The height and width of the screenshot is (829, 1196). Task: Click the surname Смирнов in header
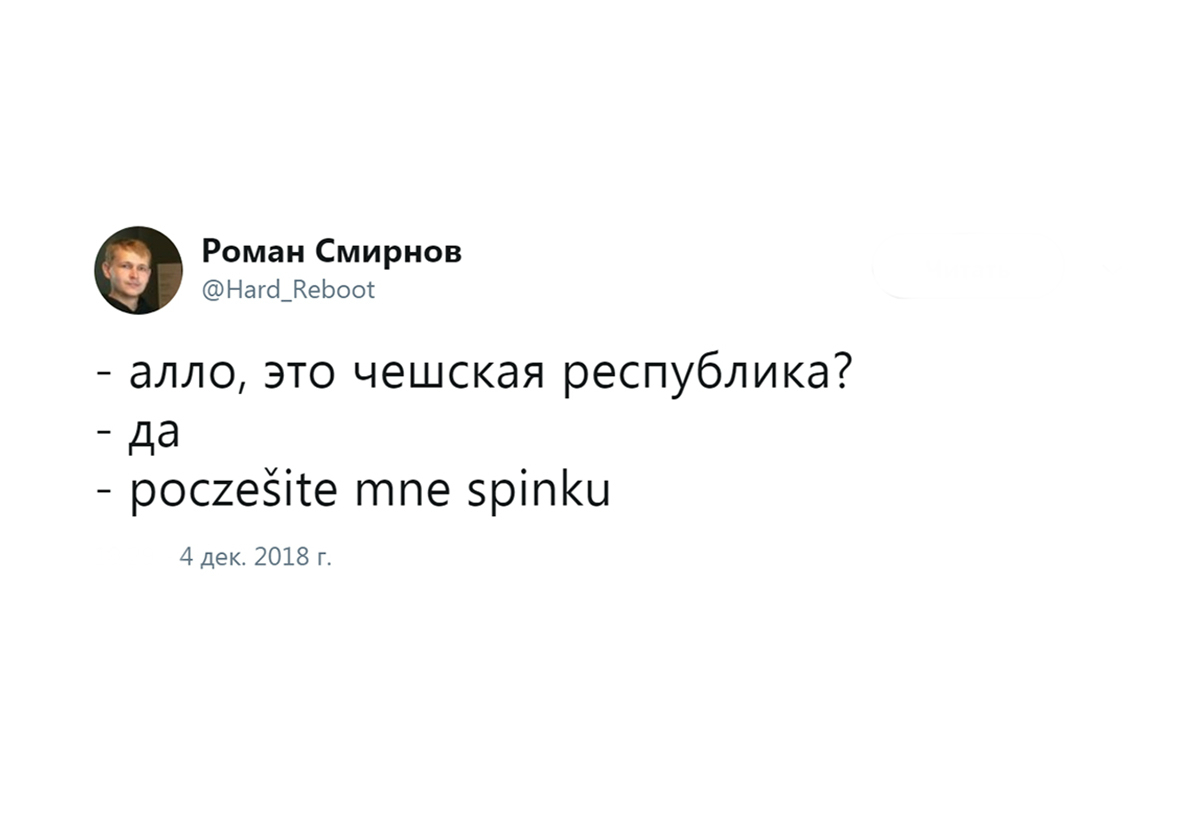tap(388, 251)
